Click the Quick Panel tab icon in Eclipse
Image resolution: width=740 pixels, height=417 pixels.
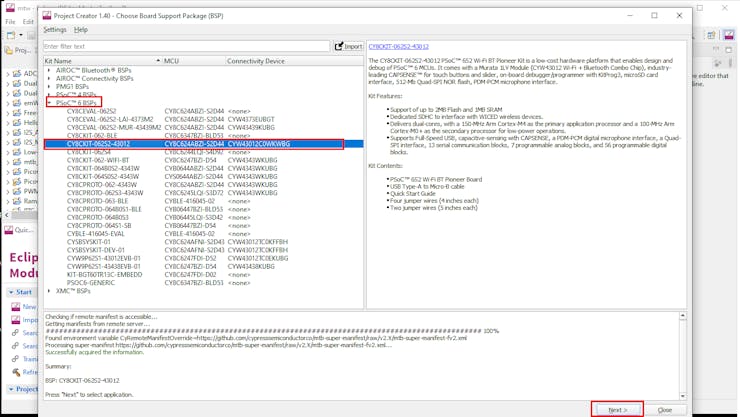(8, 230)
